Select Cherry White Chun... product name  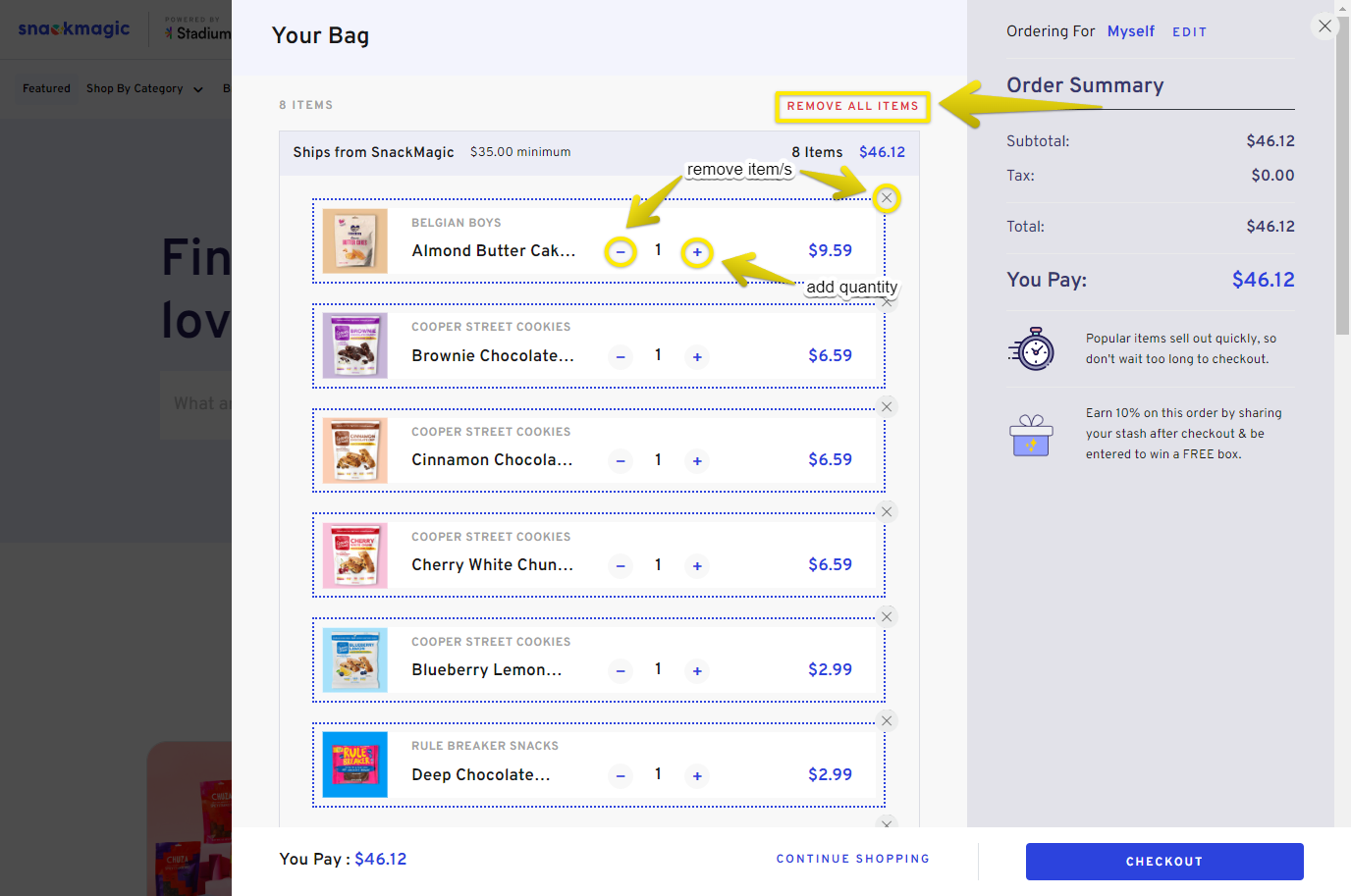point(492,565)
